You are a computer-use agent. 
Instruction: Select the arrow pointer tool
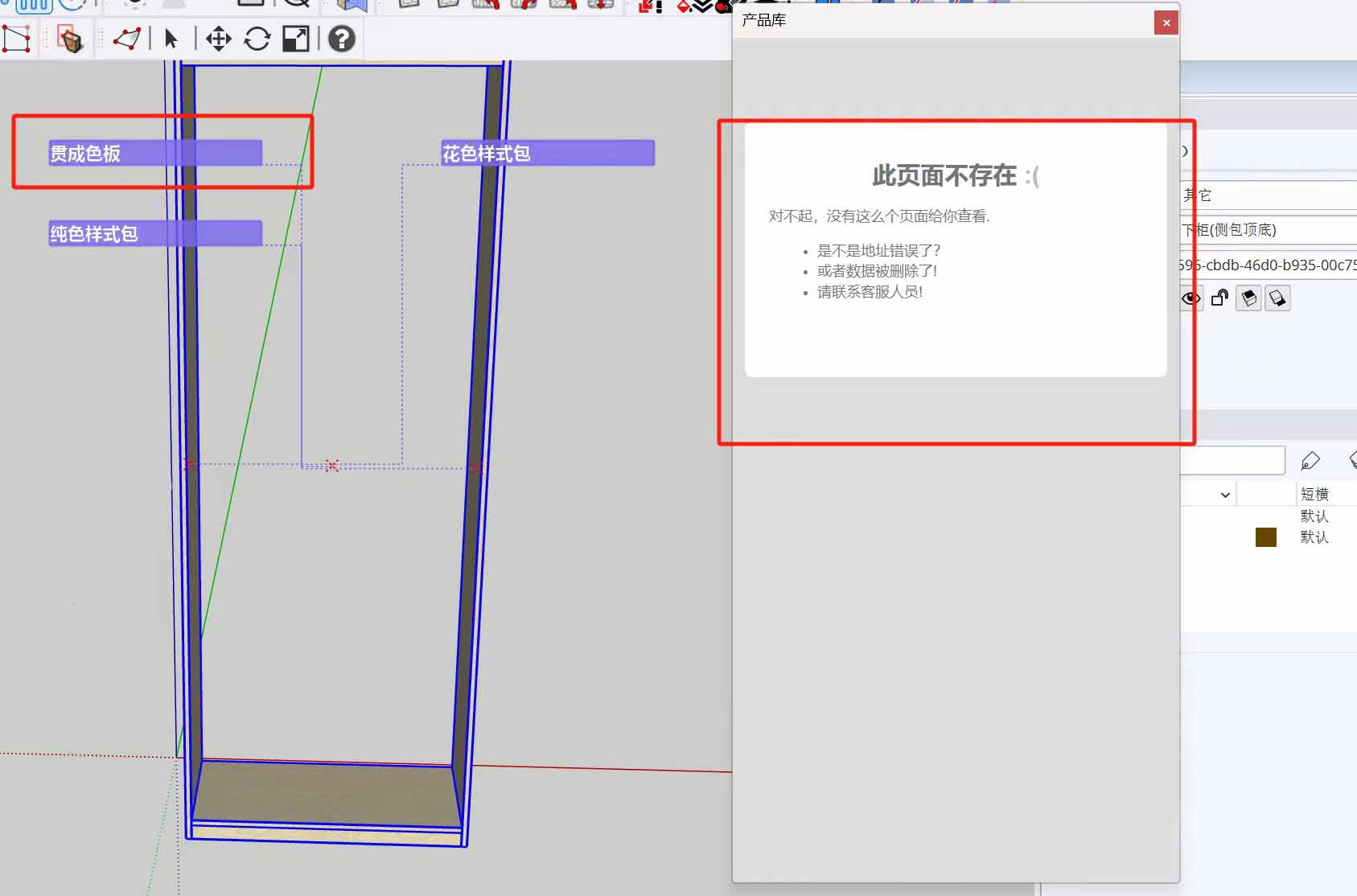coord(171,39)
